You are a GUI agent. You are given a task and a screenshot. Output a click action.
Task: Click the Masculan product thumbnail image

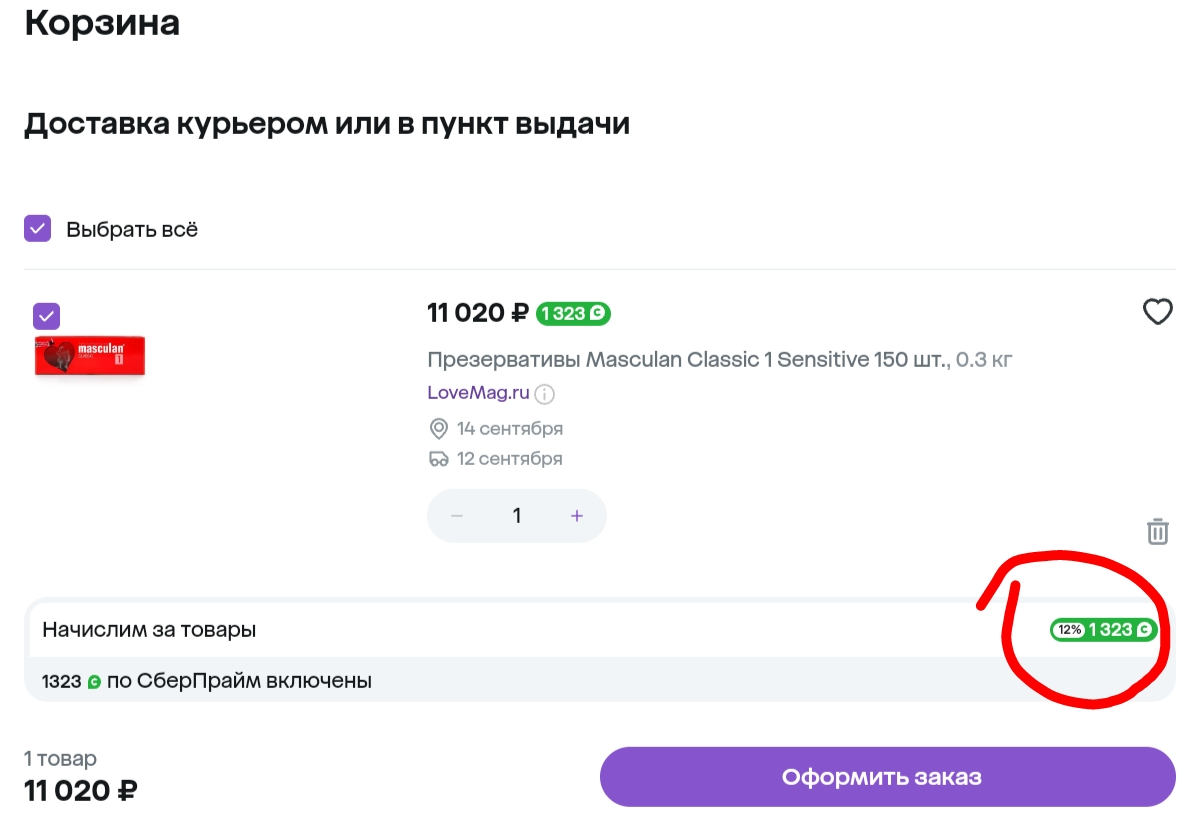coord(91,357)
